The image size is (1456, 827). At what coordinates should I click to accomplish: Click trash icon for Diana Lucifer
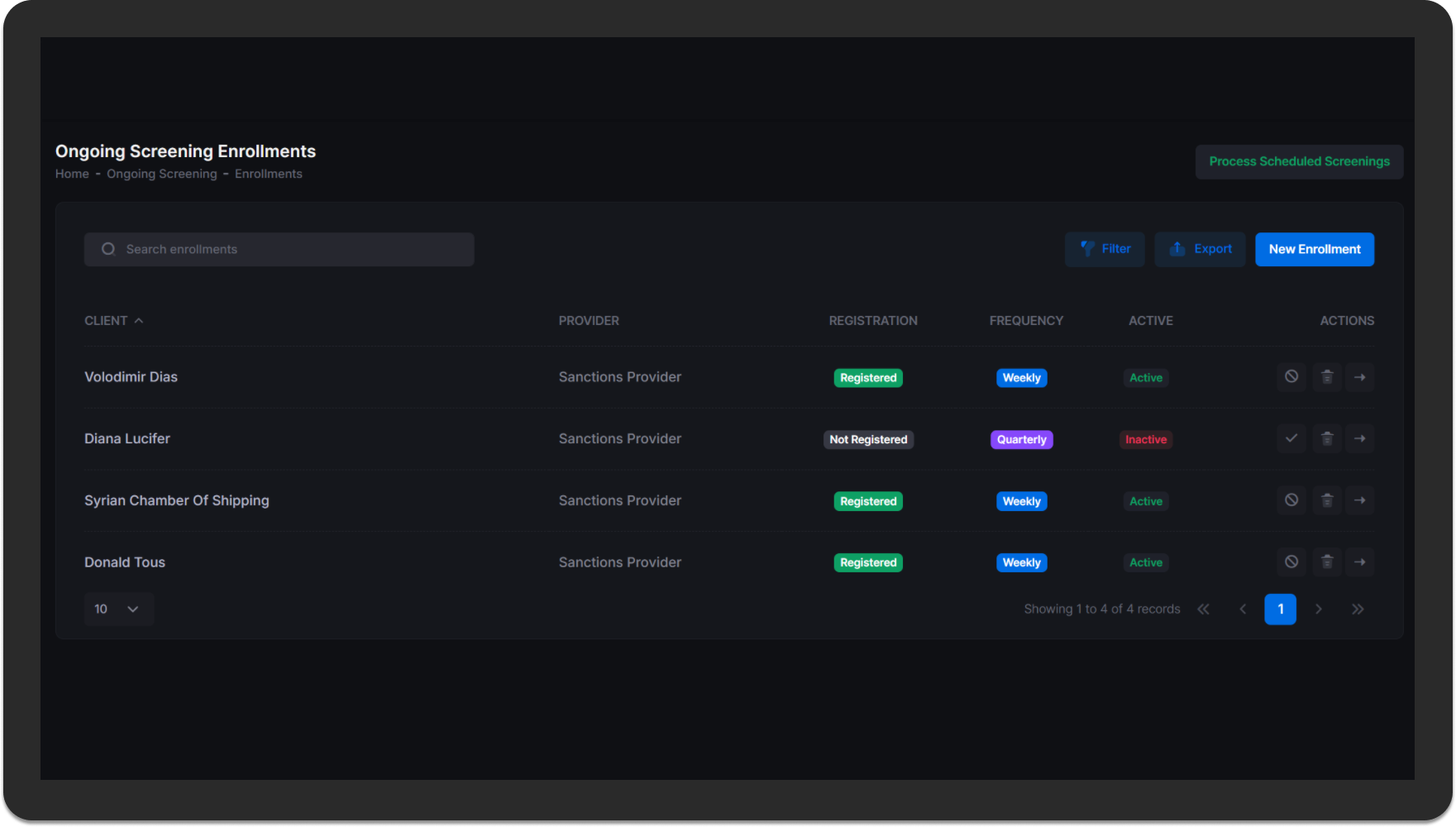coord(1326,438)
